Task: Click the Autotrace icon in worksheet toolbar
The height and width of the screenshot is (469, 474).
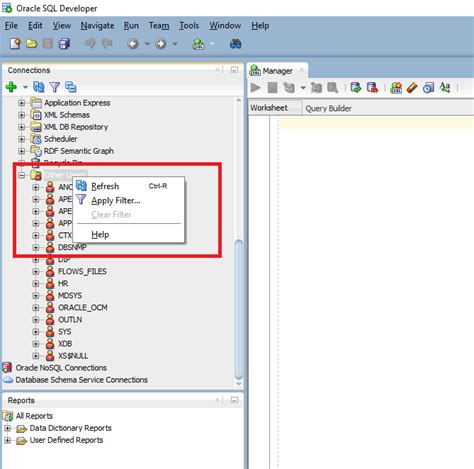Action: pos(316,88)
